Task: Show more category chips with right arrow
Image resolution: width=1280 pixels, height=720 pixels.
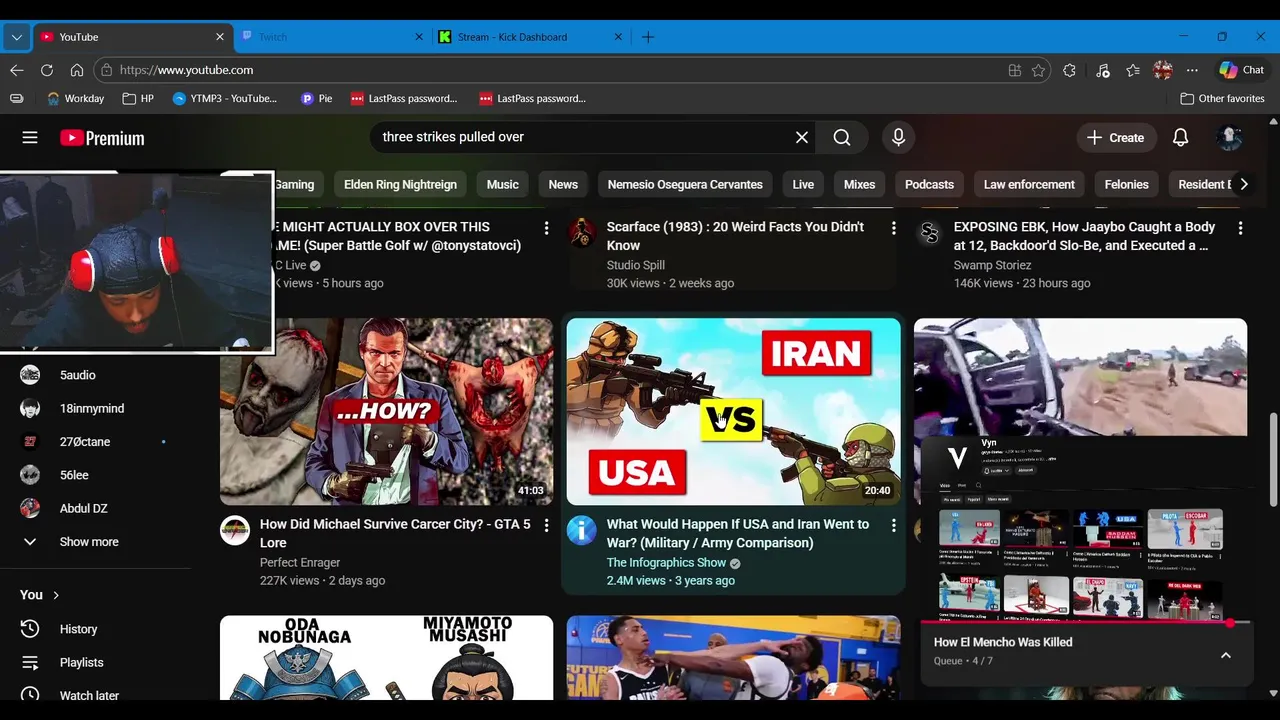Action: pos(1243,184)
